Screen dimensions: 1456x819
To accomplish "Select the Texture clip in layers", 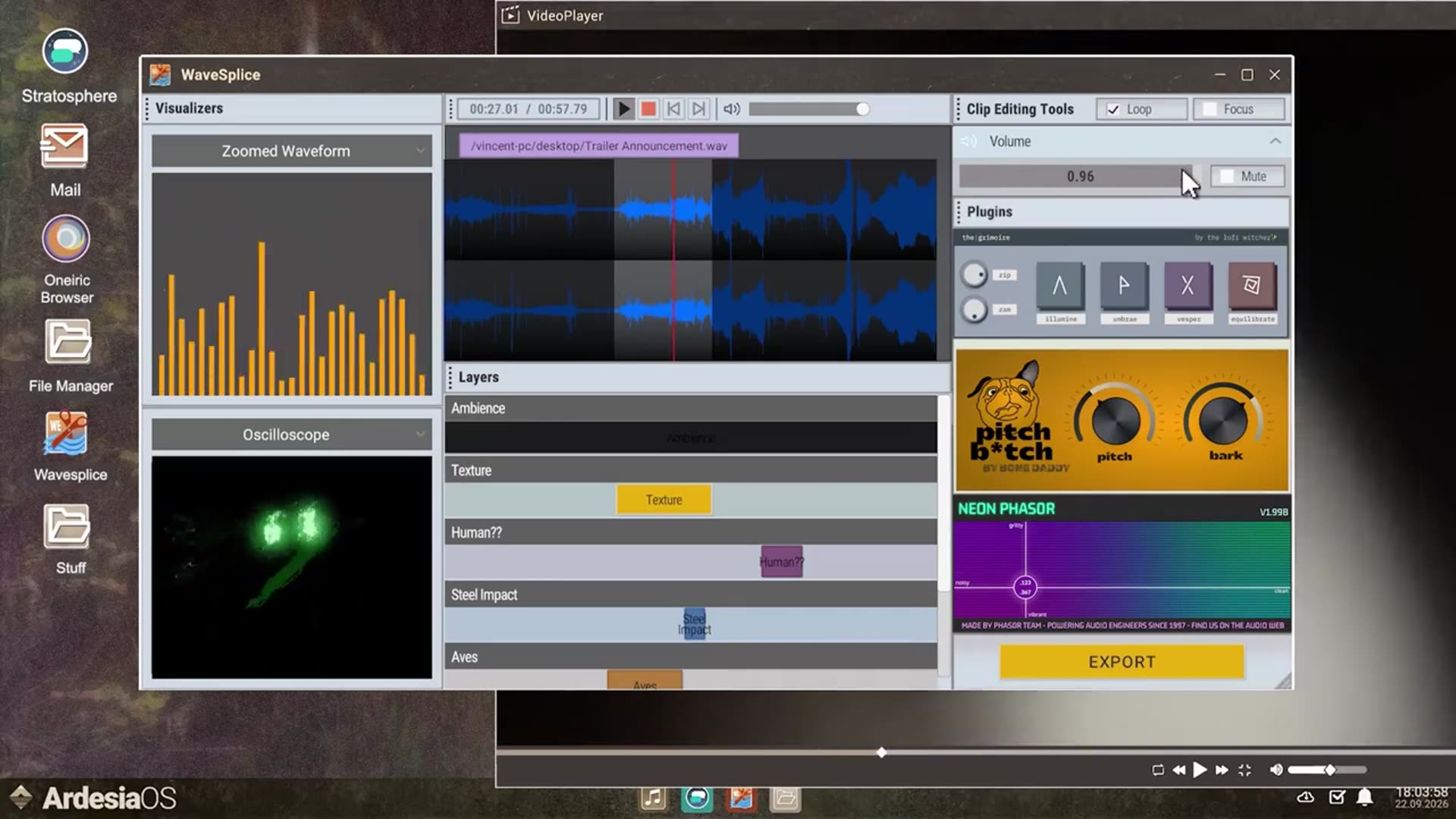I will pyautogui.click(x=664, y=500).
